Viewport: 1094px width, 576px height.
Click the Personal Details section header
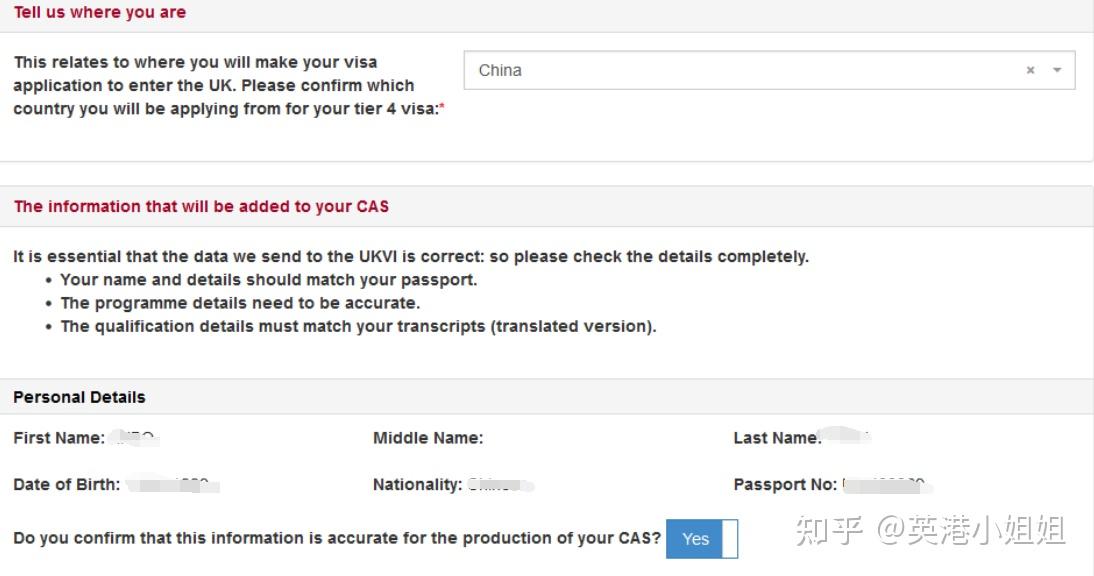click(x=79, y=397)
